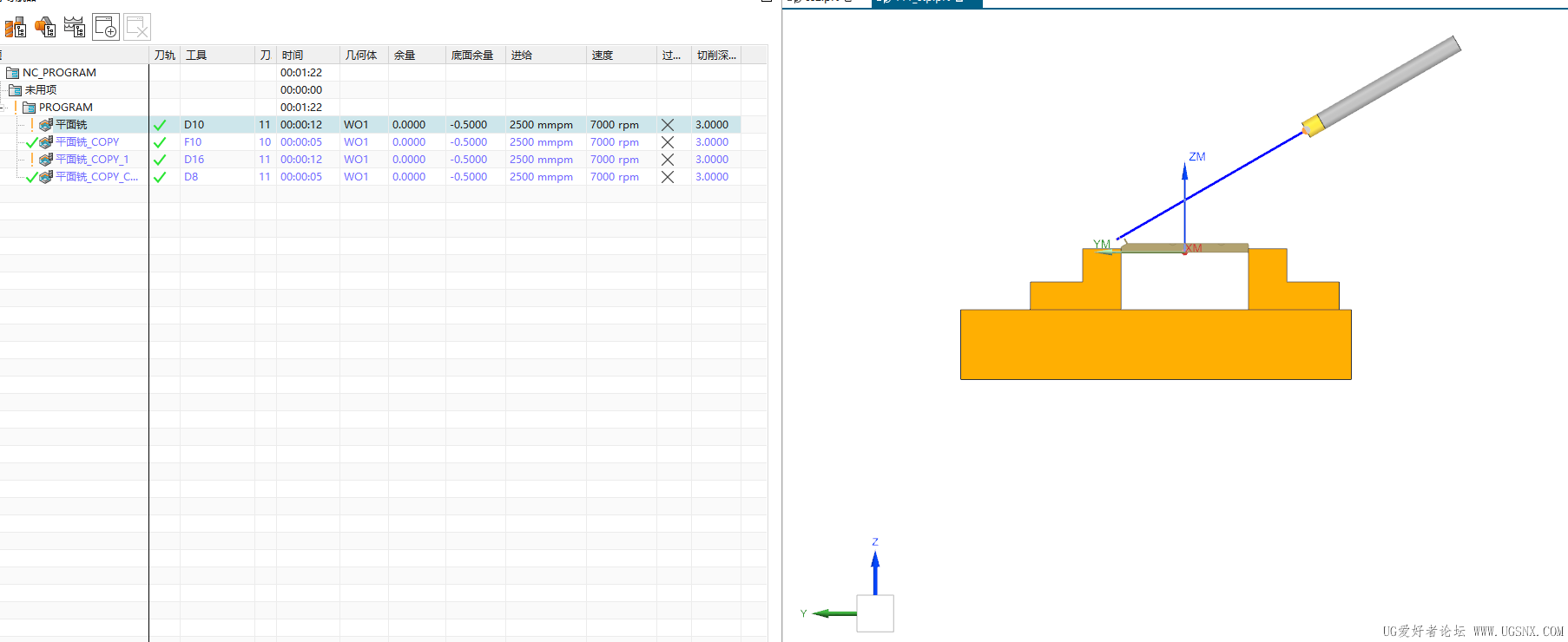This screenshot has height=642, width=1568.
Task: Click the 平面铣_COPY_1 operation icon
Action: point(46,160)
